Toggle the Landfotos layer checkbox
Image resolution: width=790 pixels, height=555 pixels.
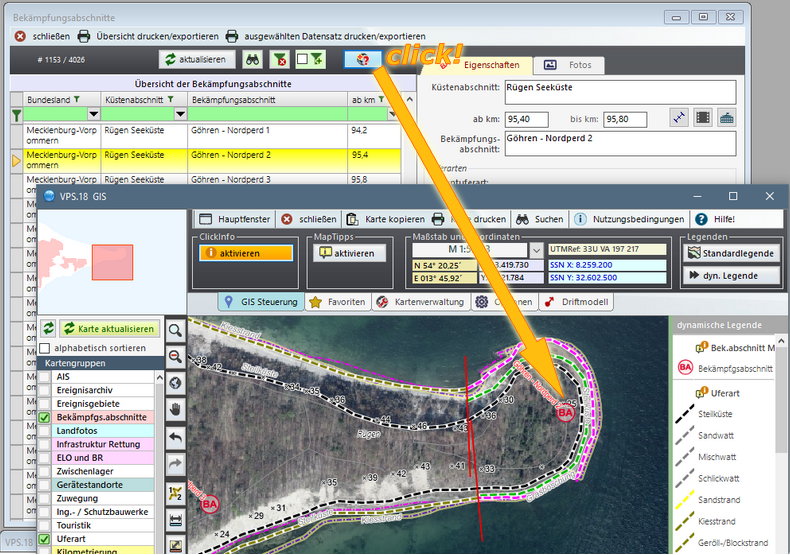(x=45, y=431)
